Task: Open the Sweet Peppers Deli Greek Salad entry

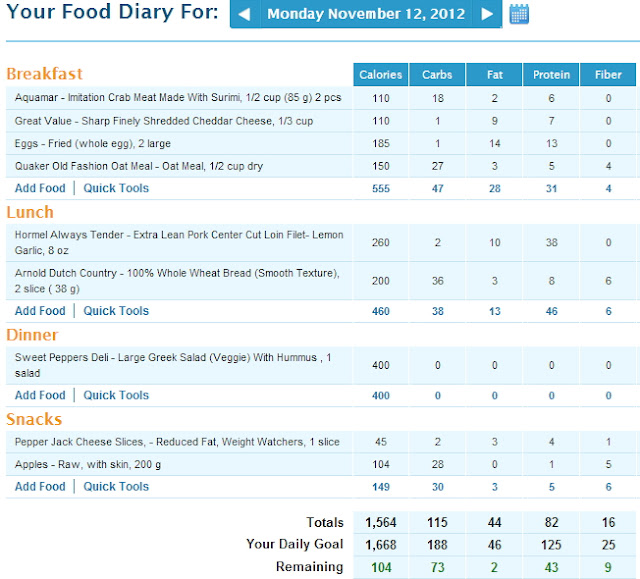Action: 173,365
